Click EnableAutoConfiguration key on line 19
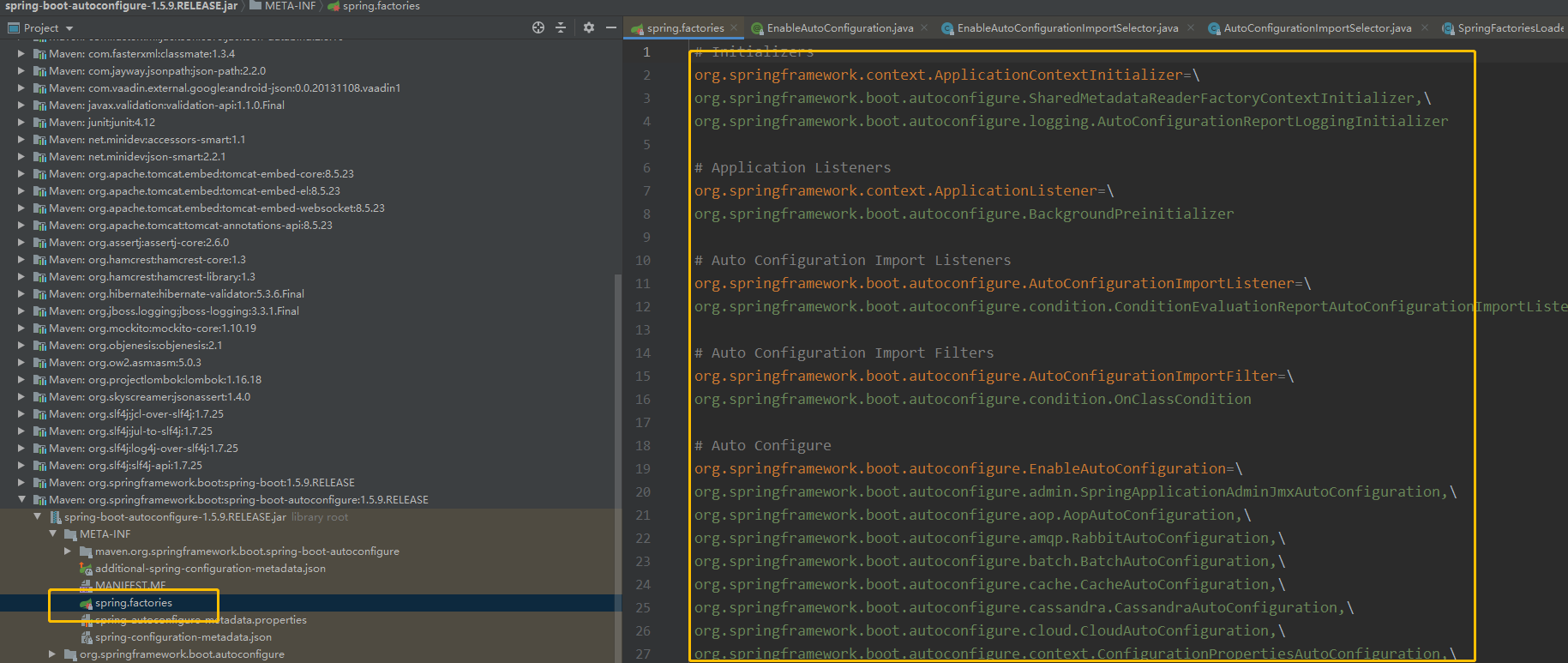The width and height of the screenshot is (1568, 663). [x=960, y=468]
